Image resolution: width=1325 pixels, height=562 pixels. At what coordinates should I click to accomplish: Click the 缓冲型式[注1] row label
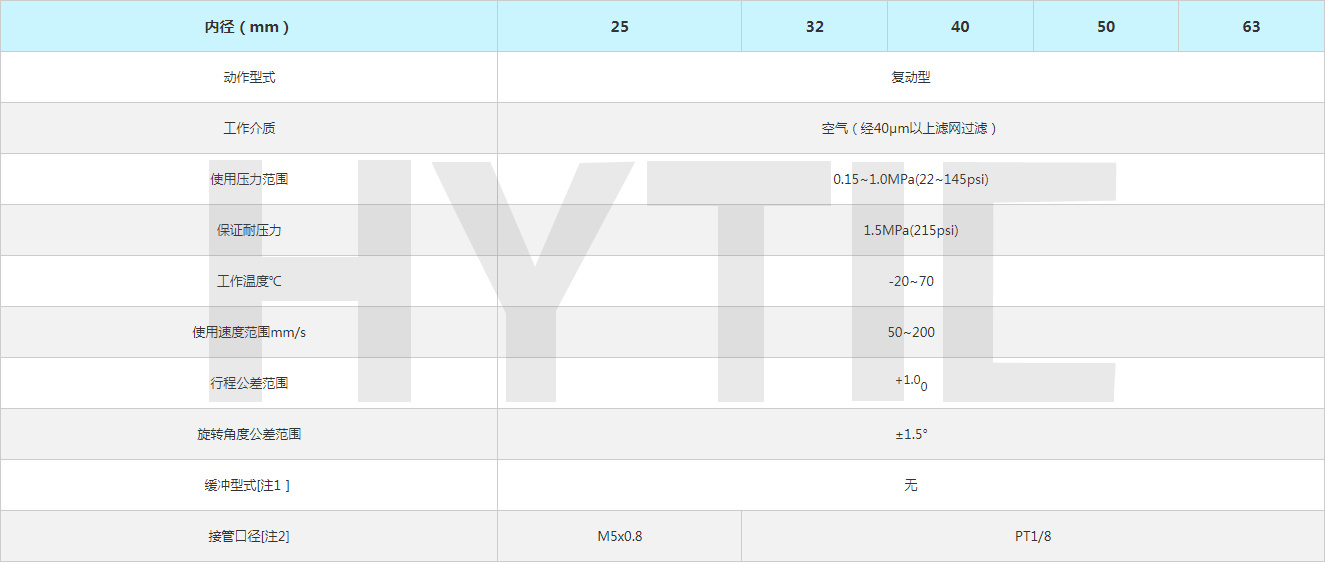pyautogui.click(x=249, y=485)
